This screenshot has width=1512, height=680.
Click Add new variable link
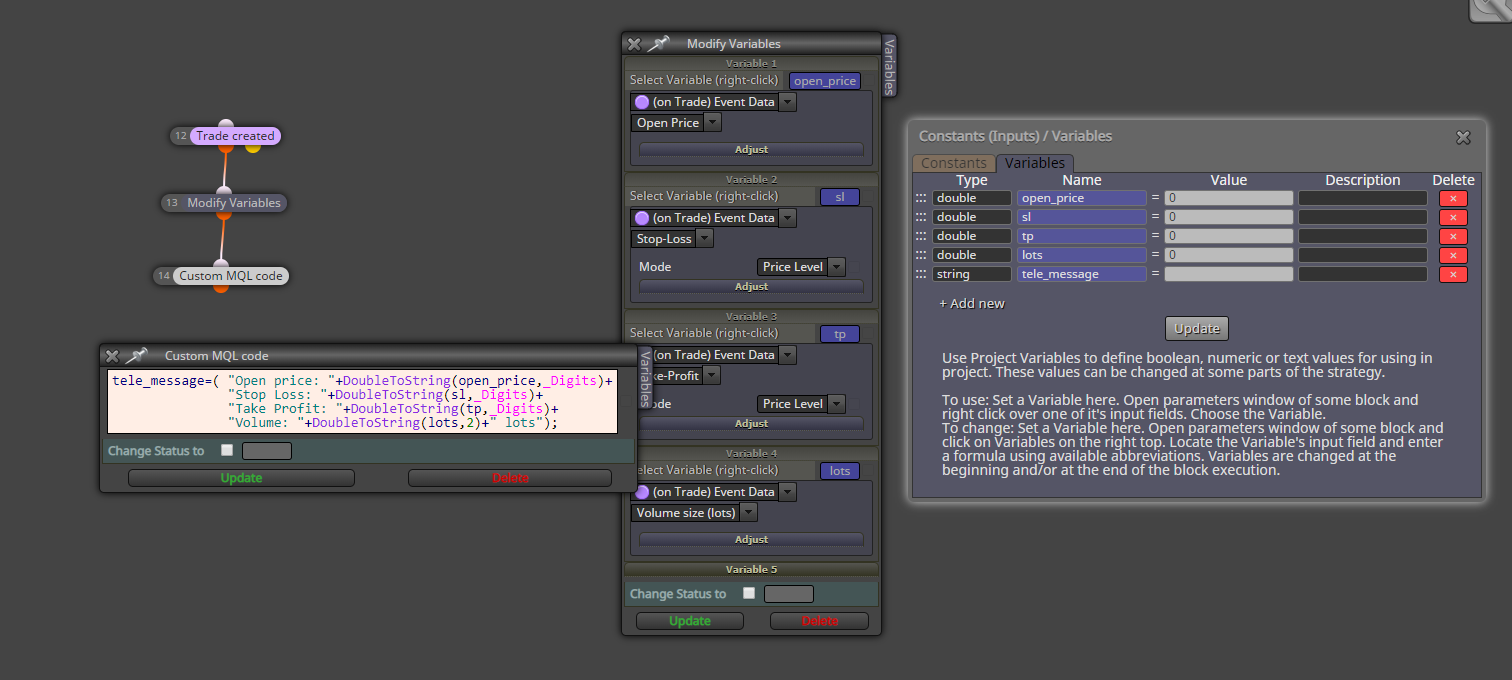tap(971, 303)
